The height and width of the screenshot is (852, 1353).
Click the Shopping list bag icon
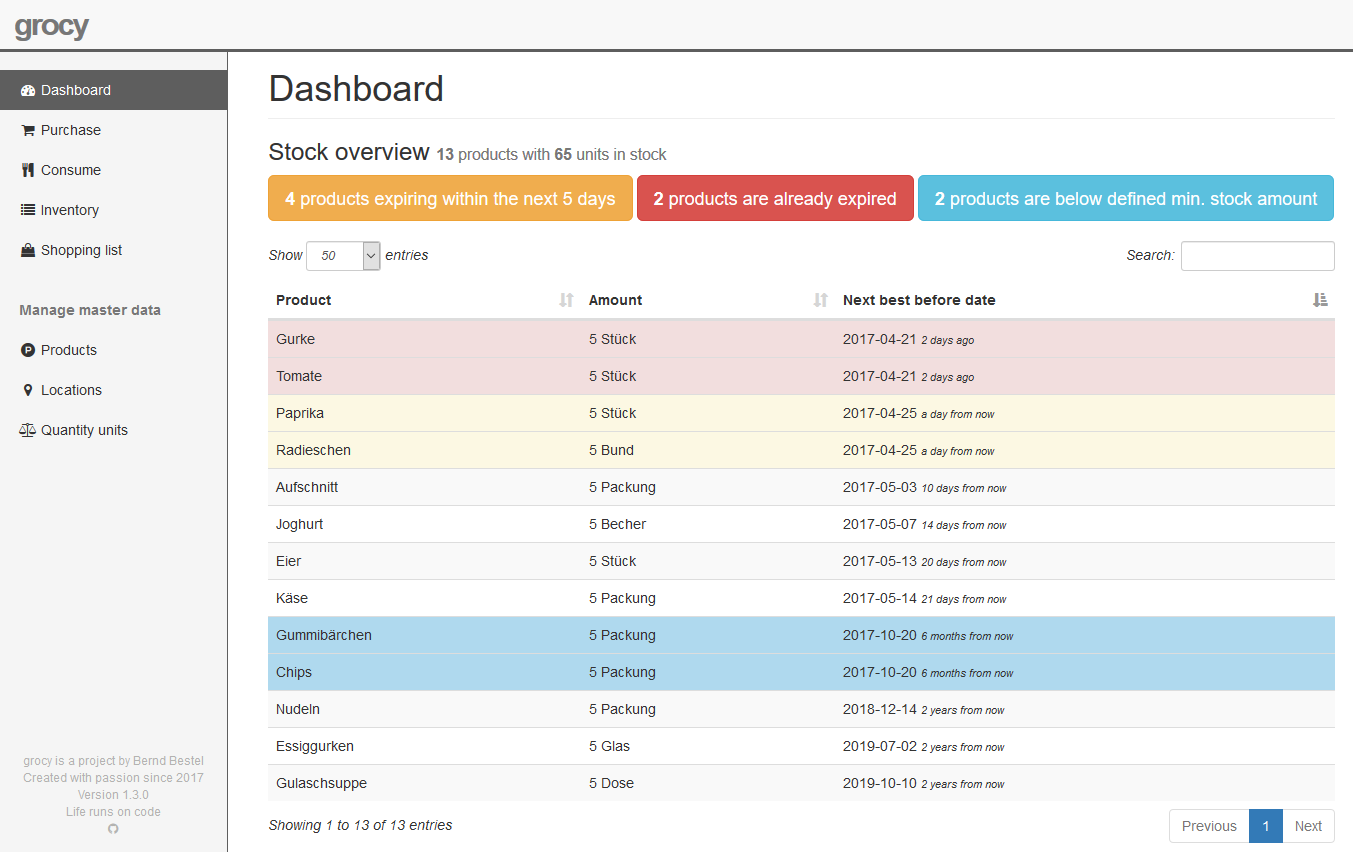click(x=28, y=250)
